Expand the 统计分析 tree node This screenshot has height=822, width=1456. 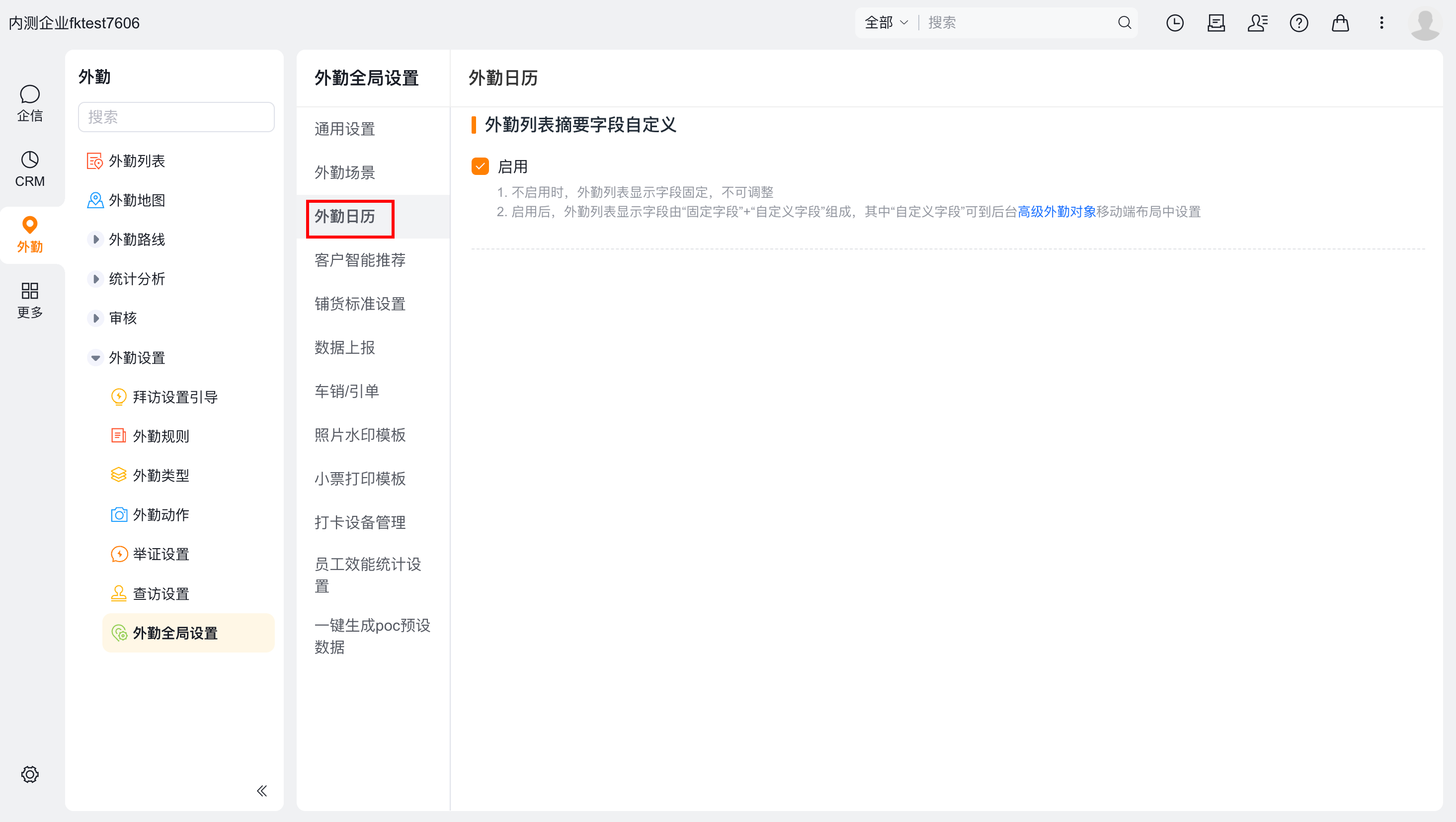pos(95,279)
